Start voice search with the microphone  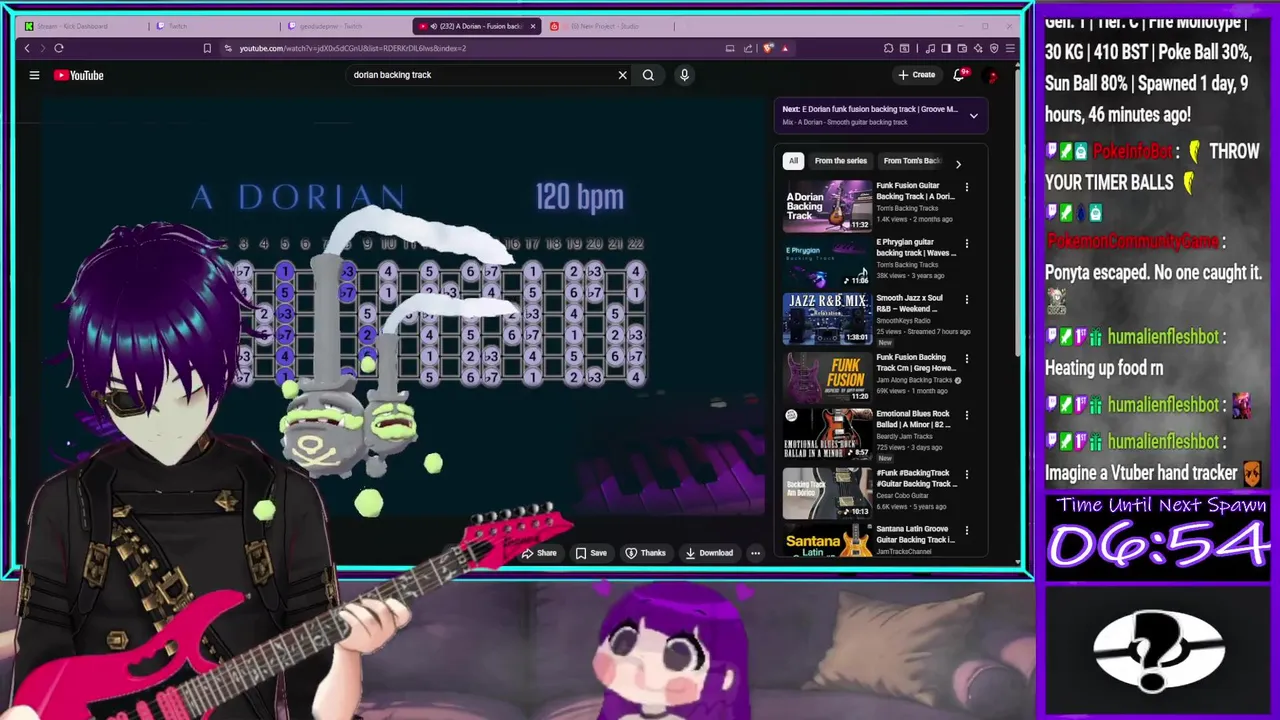[x=684, y=75]
